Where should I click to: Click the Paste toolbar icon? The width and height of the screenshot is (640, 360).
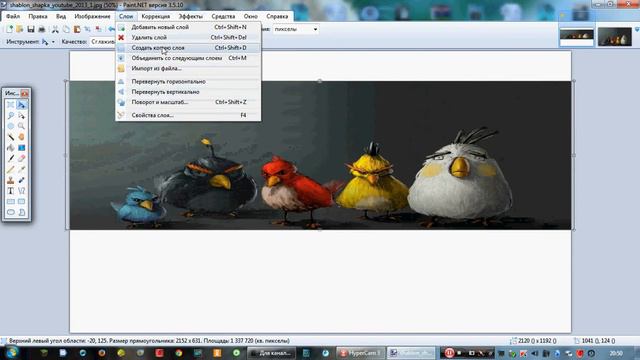tap(77, 29)
